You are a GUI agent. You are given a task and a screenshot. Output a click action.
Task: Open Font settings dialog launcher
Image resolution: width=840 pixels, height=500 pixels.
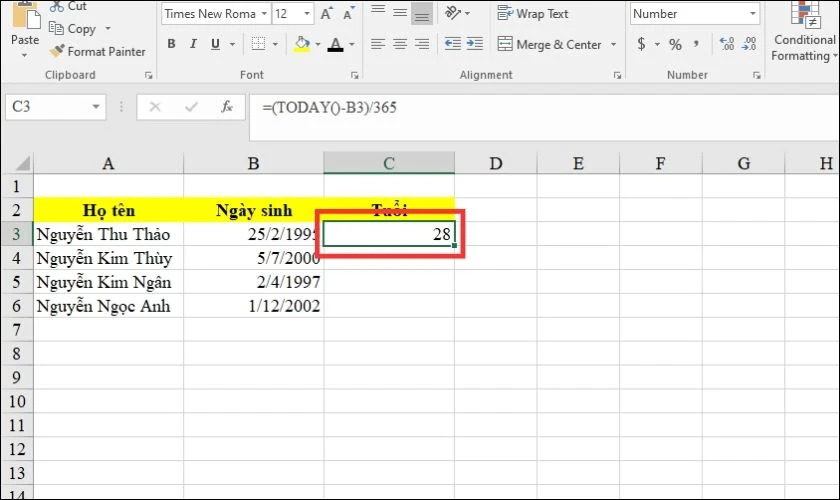[x=355, y=76]
